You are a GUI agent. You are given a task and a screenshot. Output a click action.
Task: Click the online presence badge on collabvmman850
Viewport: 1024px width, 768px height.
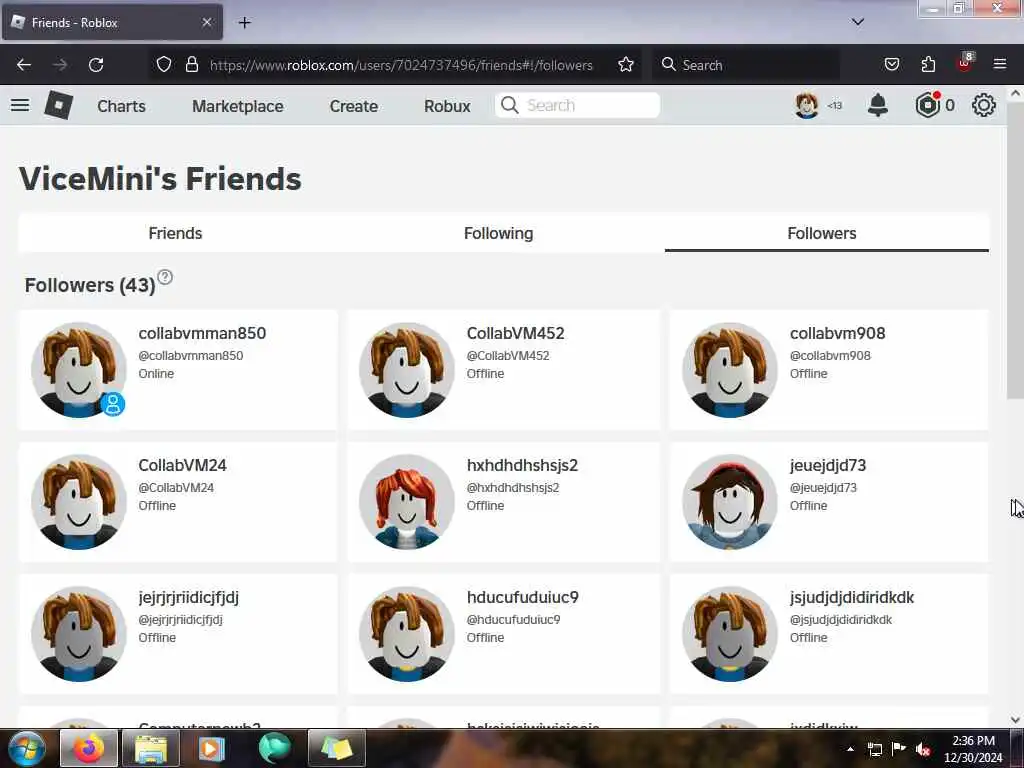click(x=113, y=404)
